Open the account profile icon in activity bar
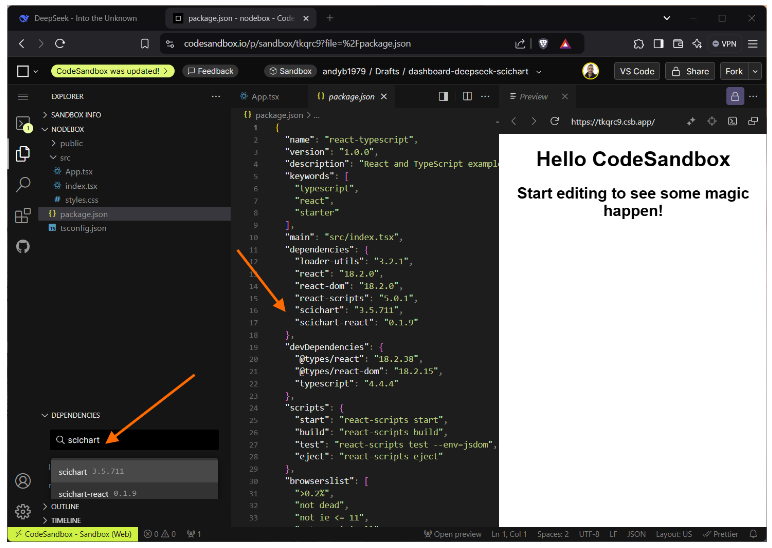The height and width of the screenshot is (548, 772). [x=23, y=481]
